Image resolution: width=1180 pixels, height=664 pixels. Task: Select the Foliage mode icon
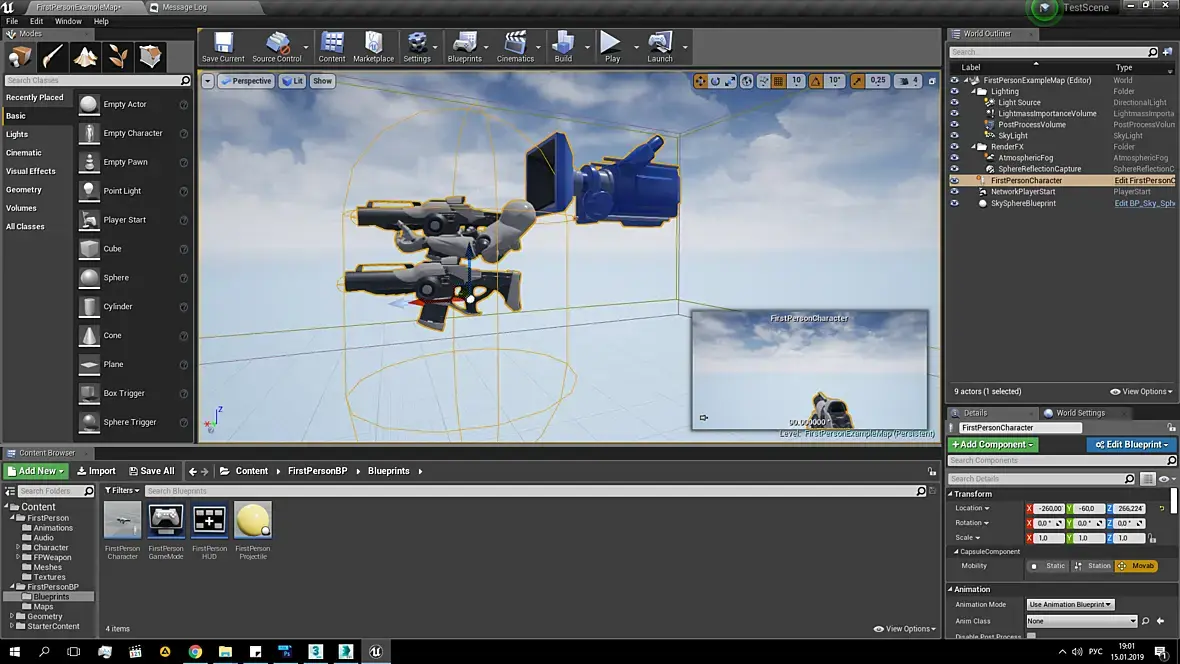118,56
